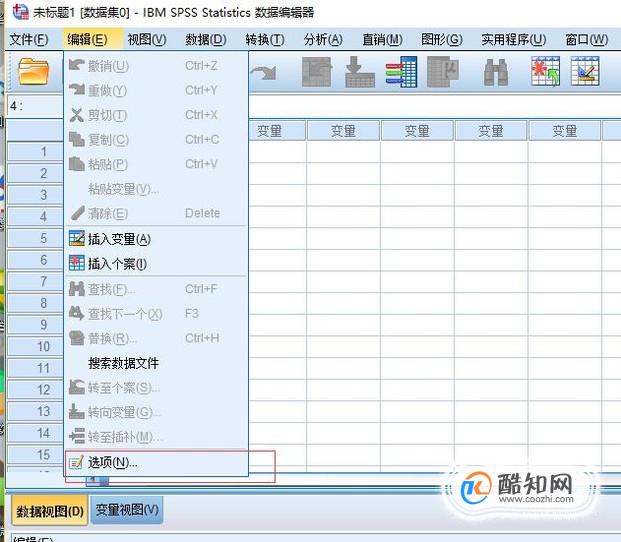Choose 选项(N)... from Edit menu
621x542 pixels.
click(156, 462)
